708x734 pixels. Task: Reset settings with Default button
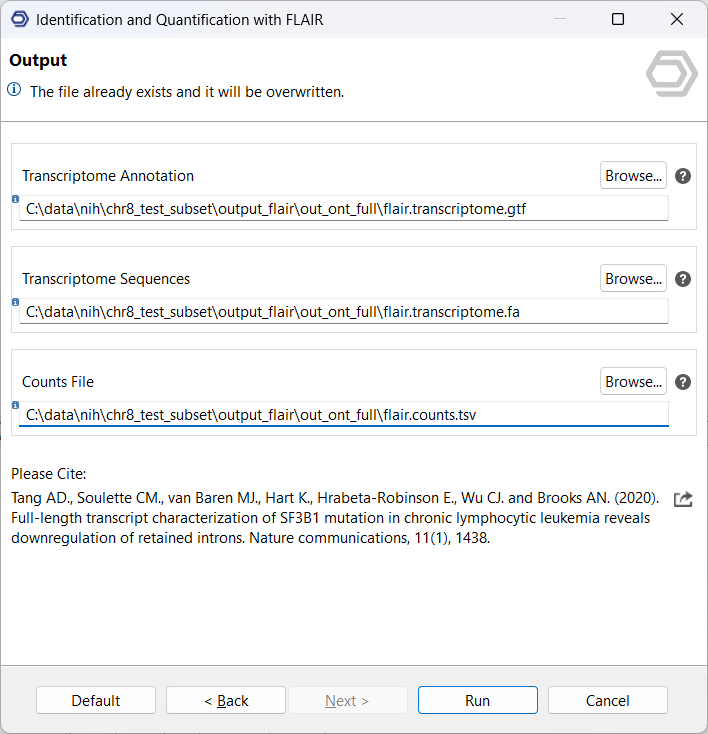(x=96, y=700)
